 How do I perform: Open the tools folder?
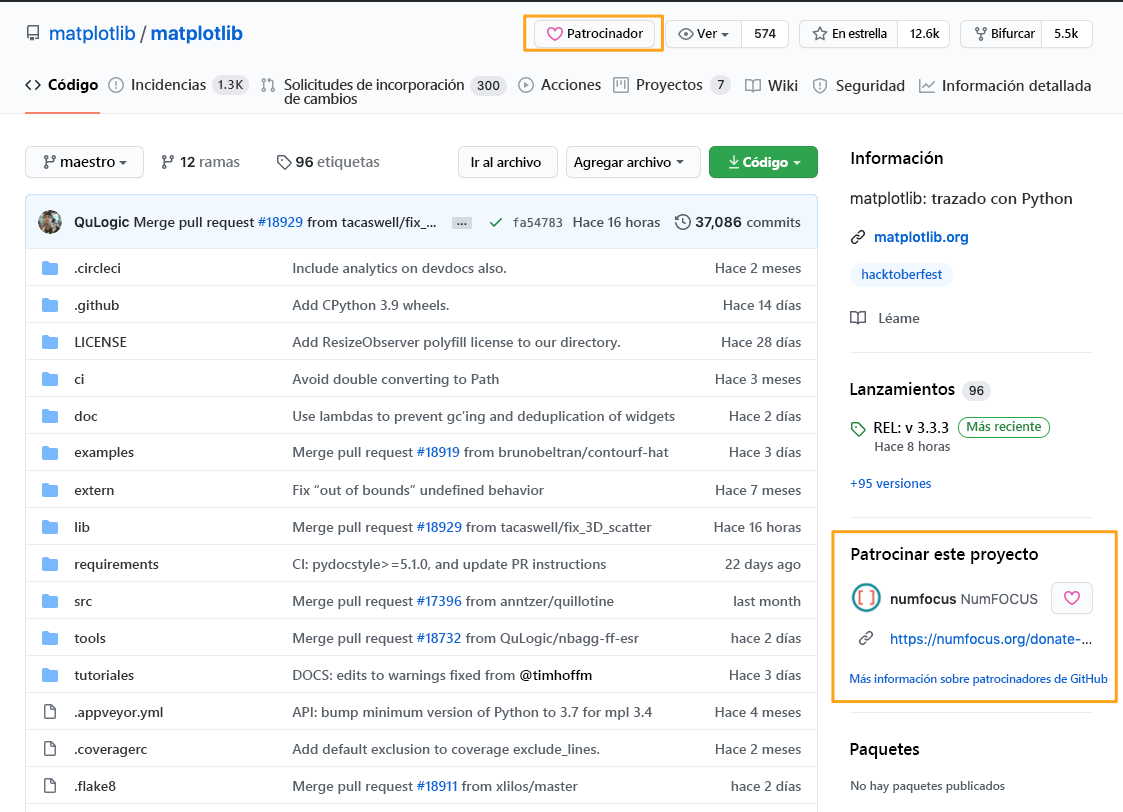coord(90,638)
